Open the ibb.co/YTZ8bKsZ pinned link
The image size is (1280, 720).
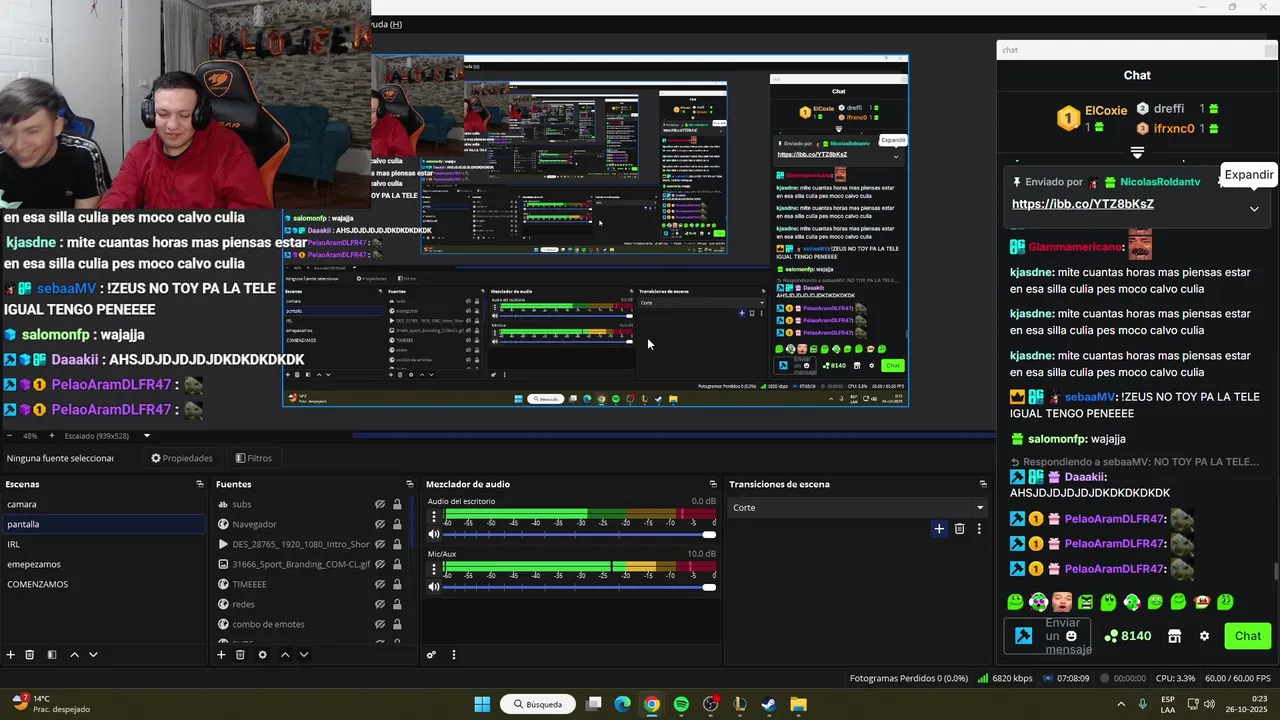(1083, 204)
